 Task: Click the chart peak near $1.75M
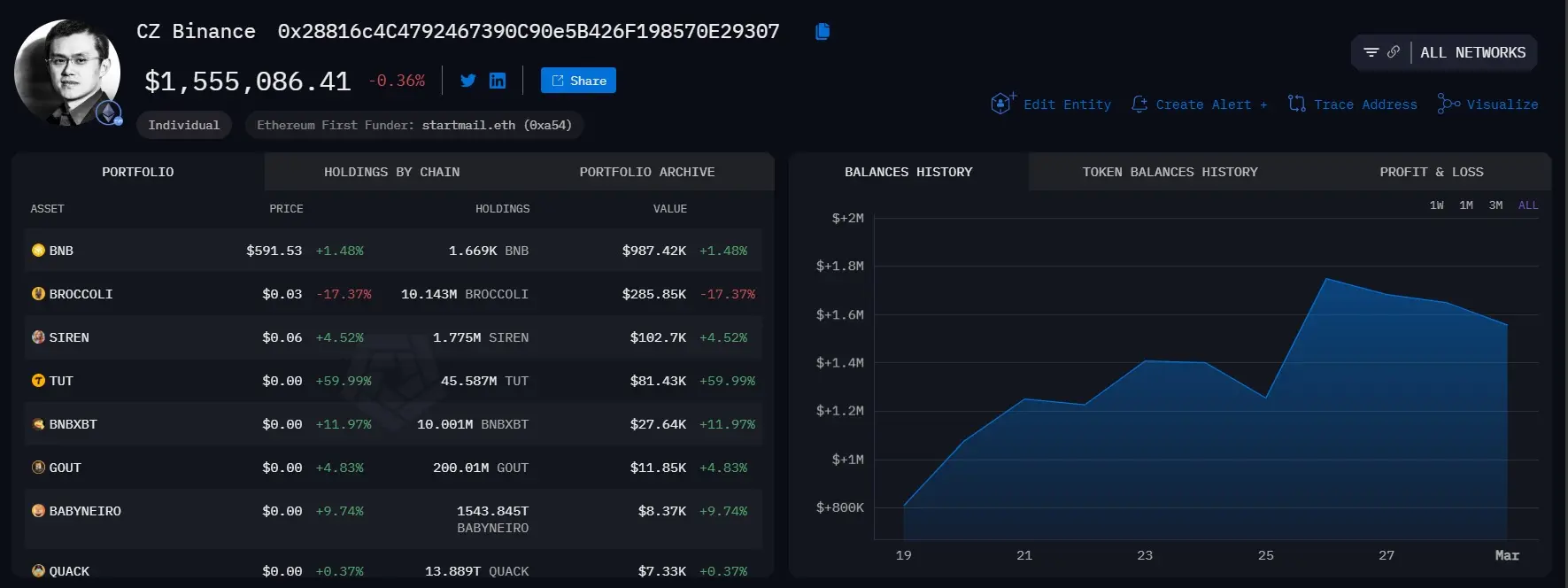coord(1326,279)
